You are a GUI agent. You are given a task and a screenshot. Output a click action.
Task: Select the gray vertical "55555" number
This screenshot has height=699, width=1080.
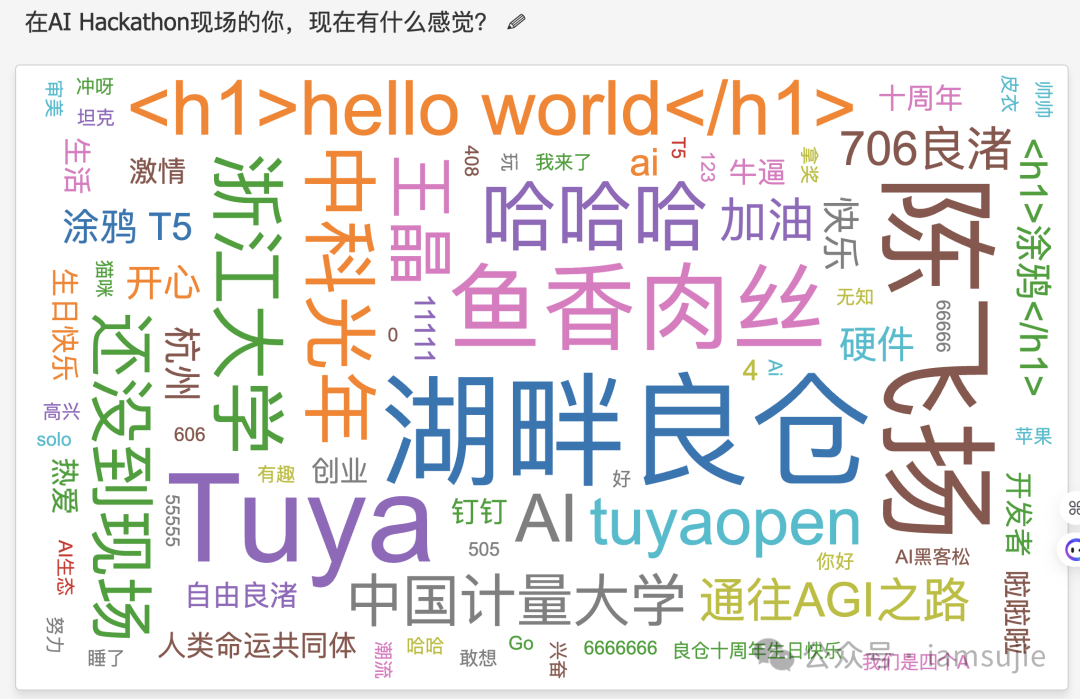(x=172, y=521)
